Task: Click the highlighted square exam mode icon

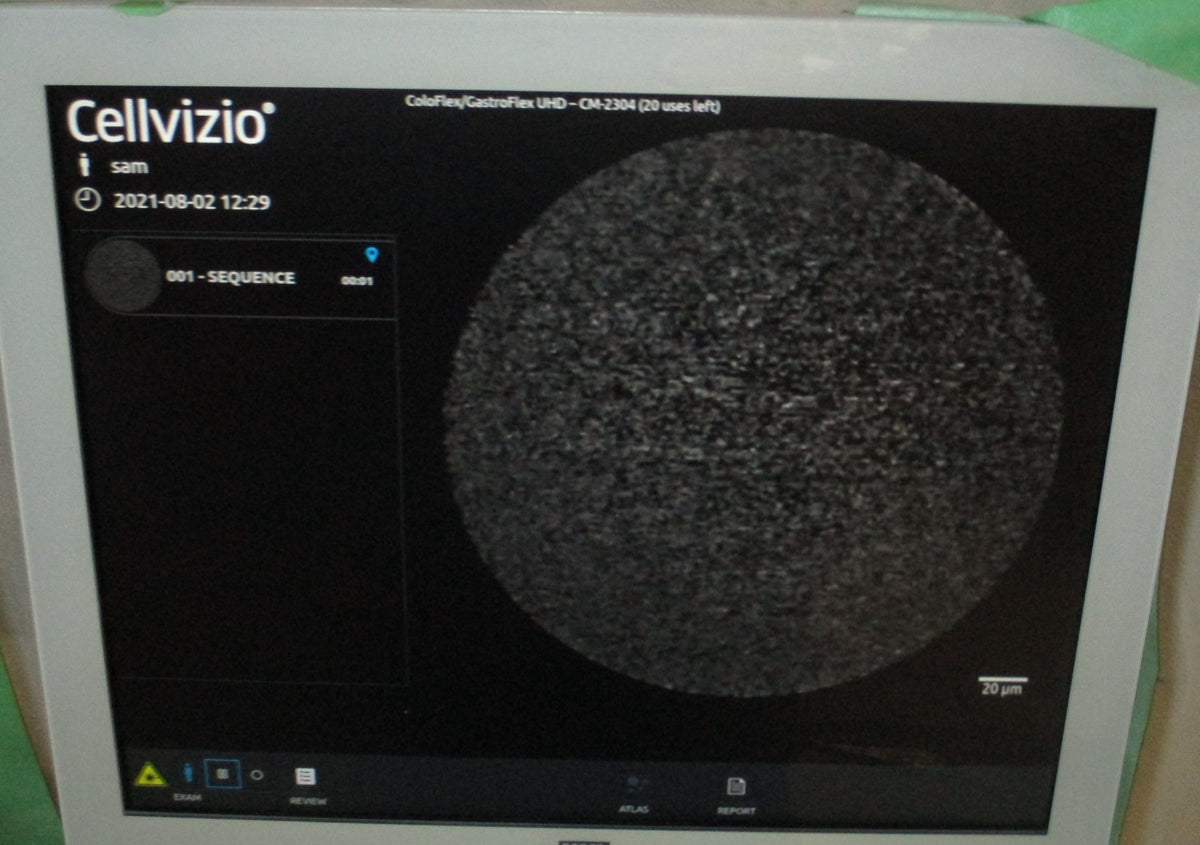Action: (222, 774)
